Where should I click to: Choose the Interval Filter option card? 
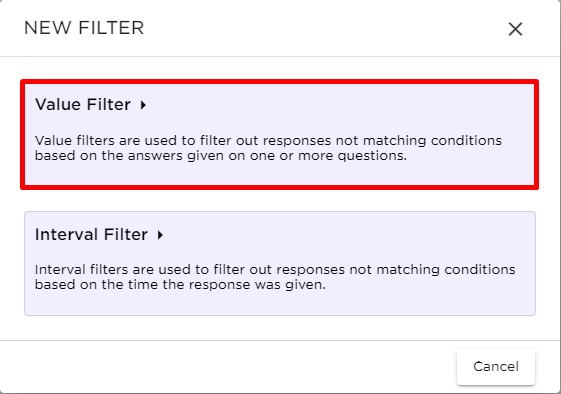280,263
